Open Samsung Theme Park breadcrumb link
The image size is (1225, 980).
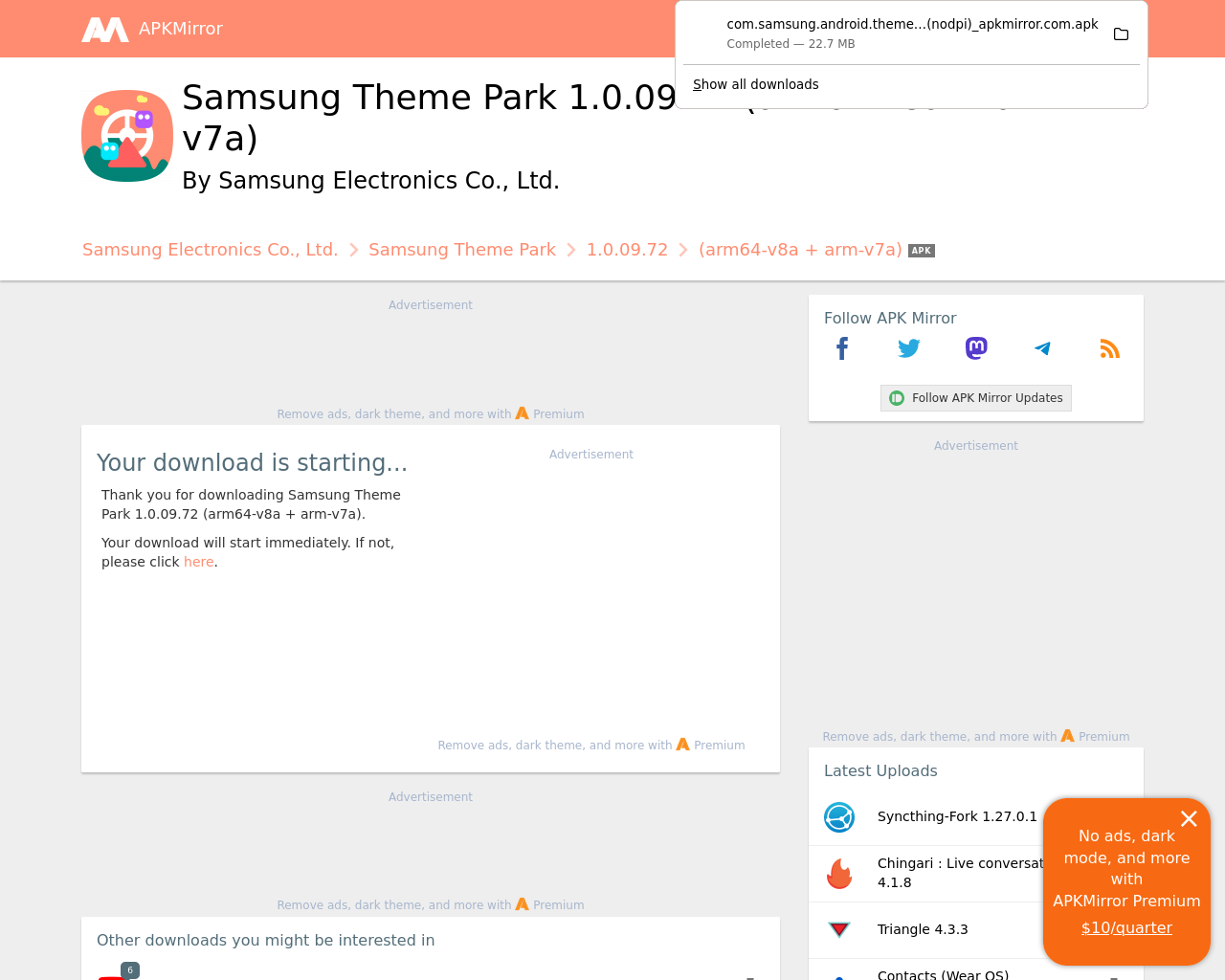click(462, 250)
